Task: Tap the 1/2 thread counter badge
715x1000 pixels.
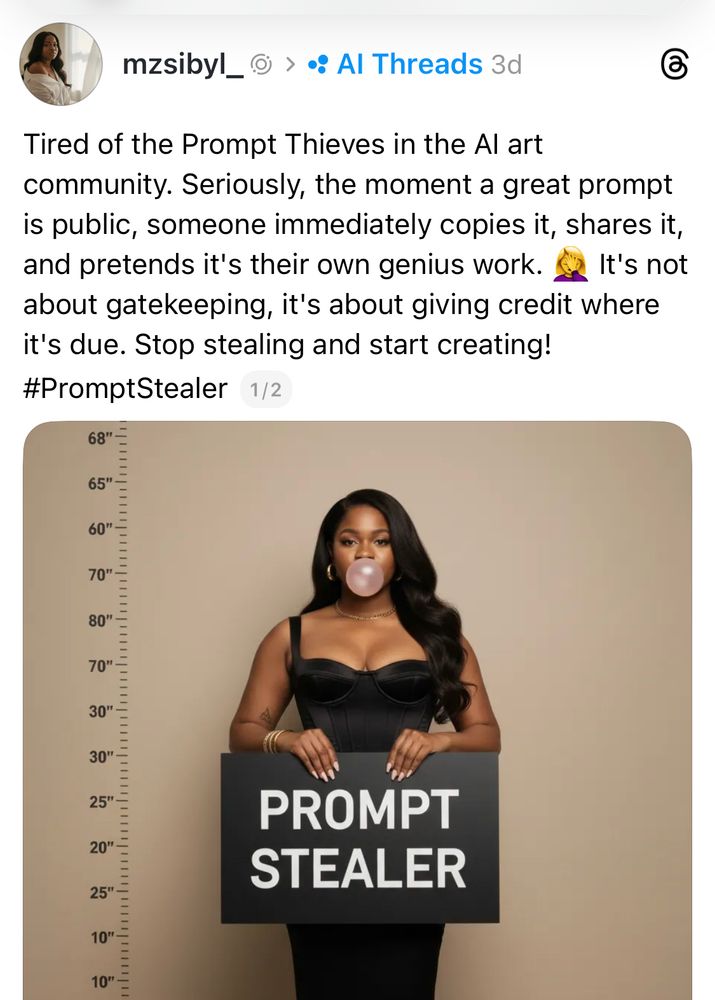Action: [266, 390]
